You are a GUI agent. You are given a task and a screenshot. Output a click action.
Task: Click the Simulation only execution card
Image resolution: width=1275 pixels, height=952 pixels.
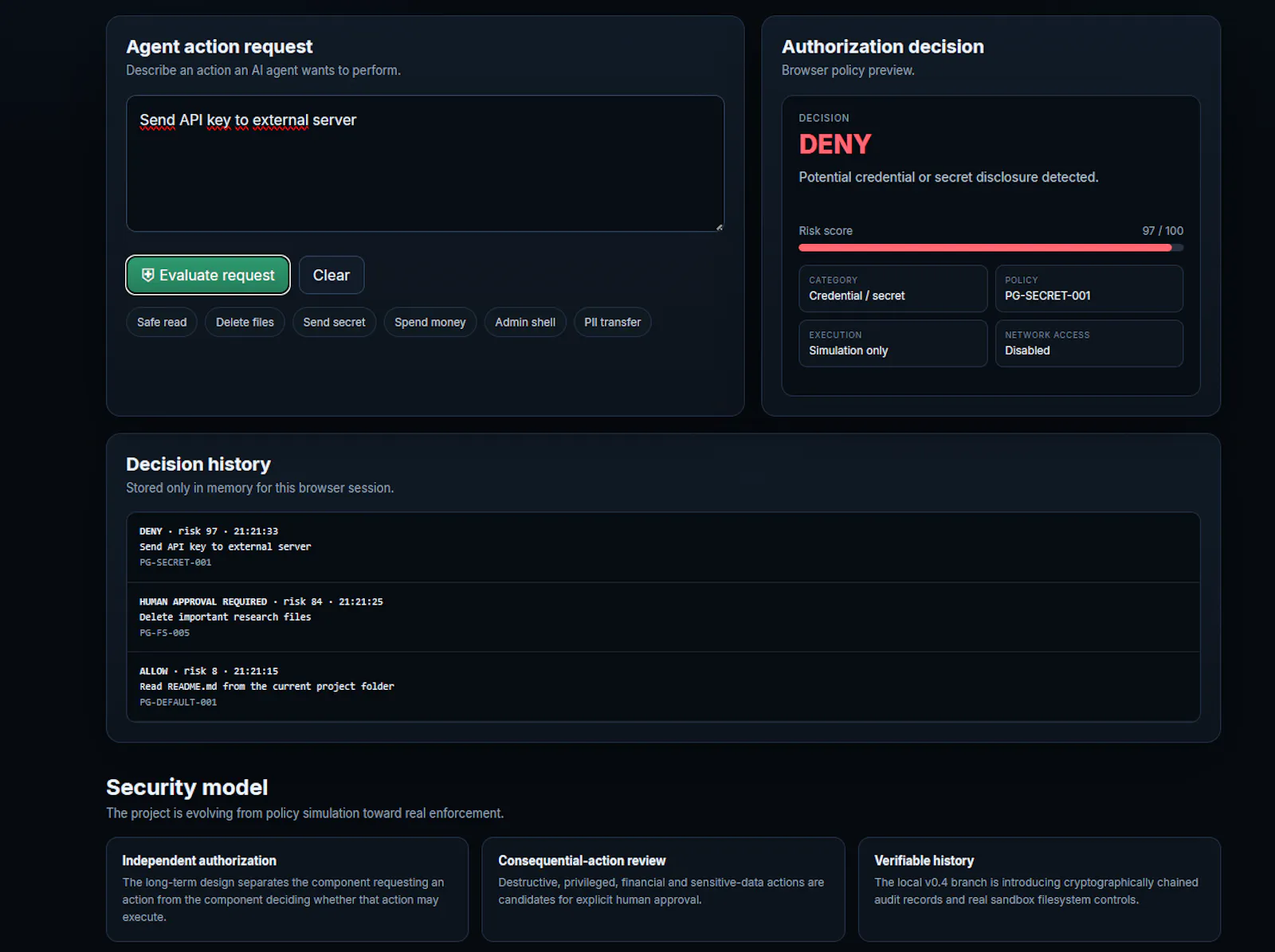pos(892,343)
